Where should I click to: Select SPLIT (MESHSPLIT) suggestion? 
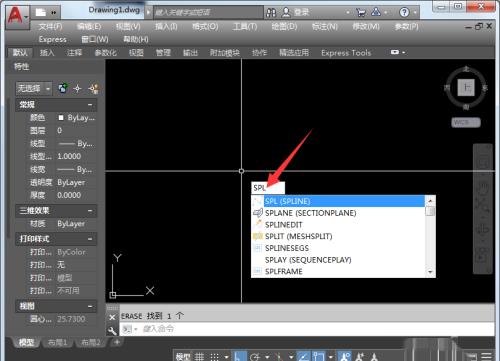click(338, 236)
